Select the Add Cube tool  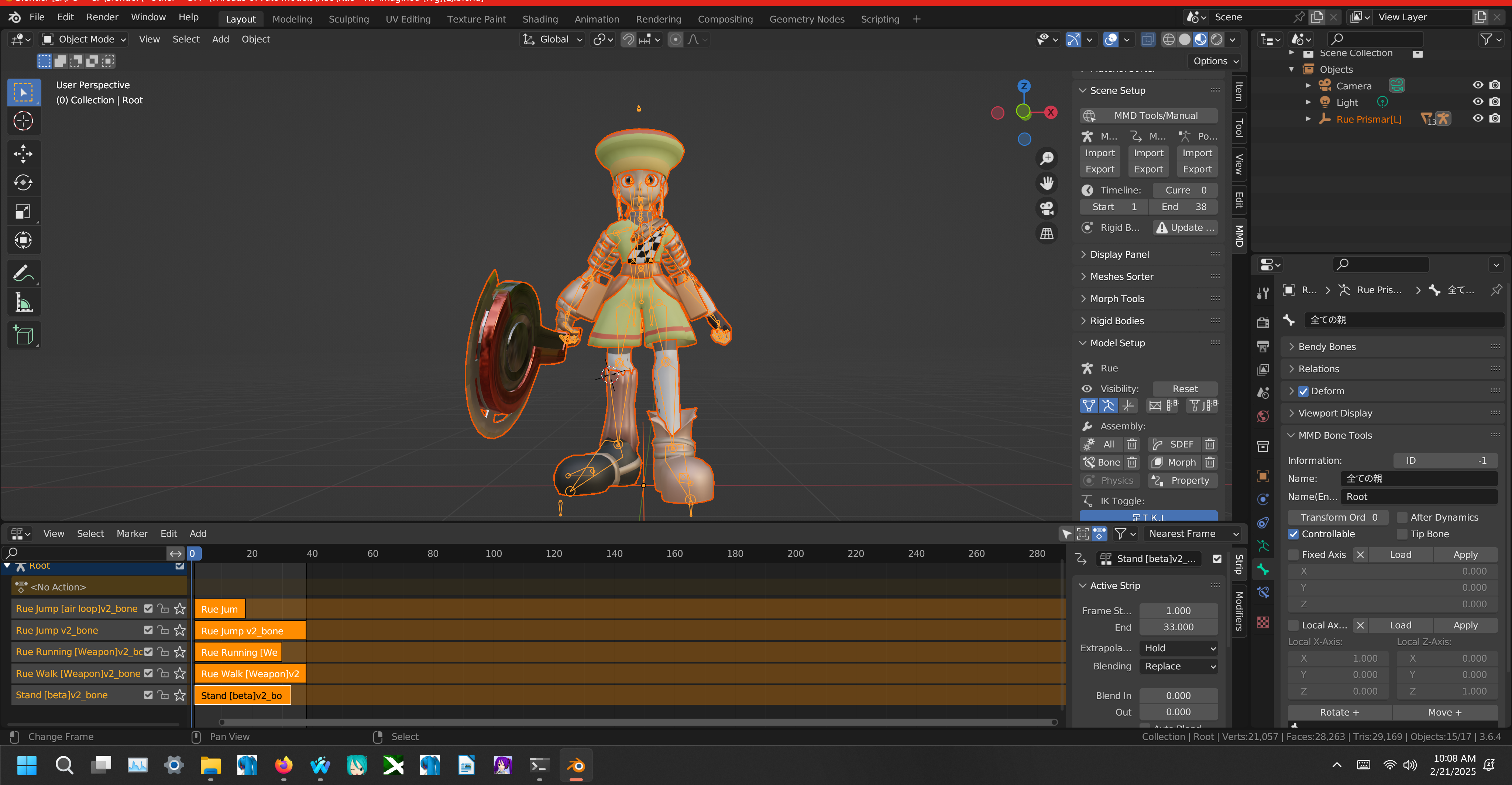point(24,335)
